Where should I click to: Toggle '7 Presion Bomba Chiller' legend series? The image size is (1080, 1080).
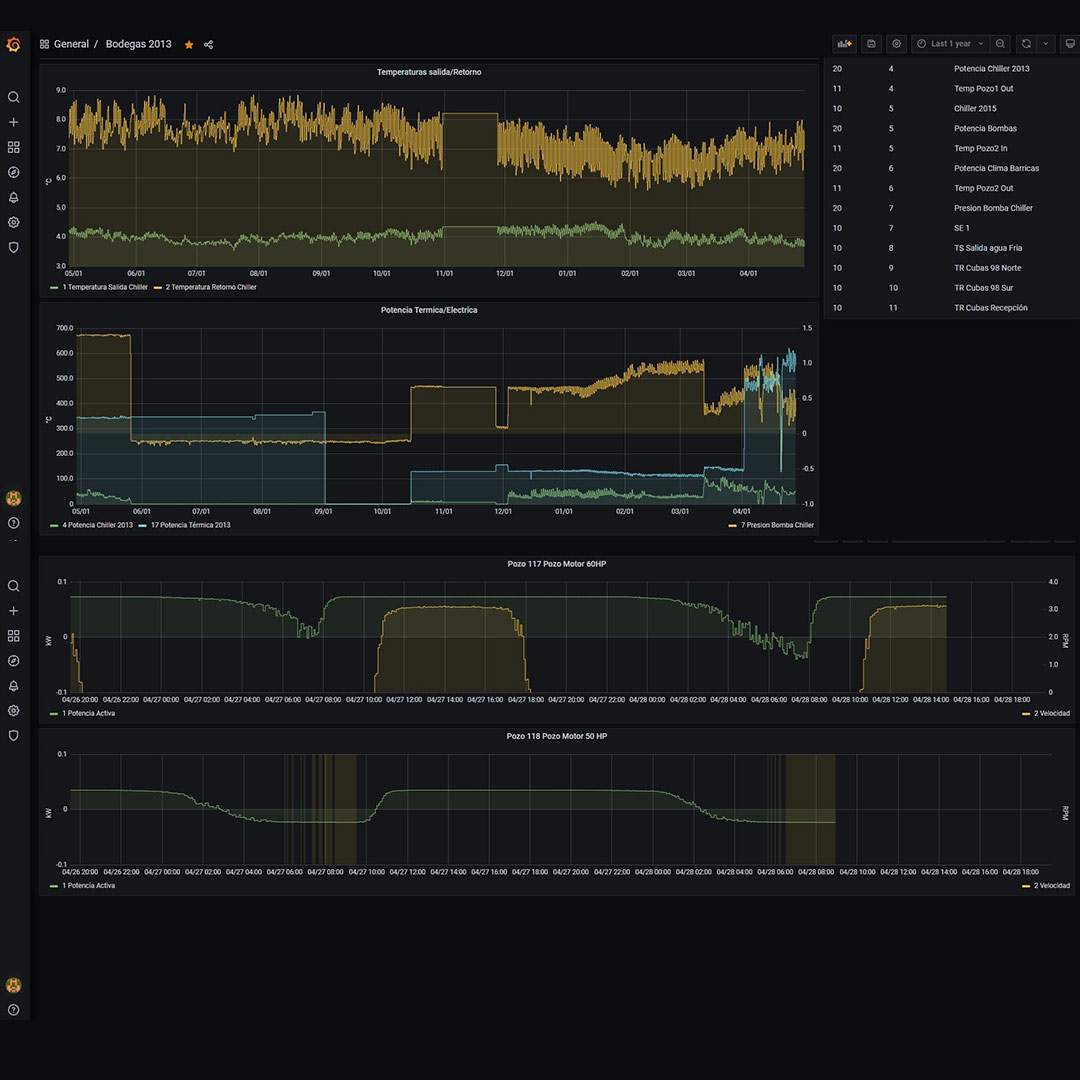click(x=777, y=525)
